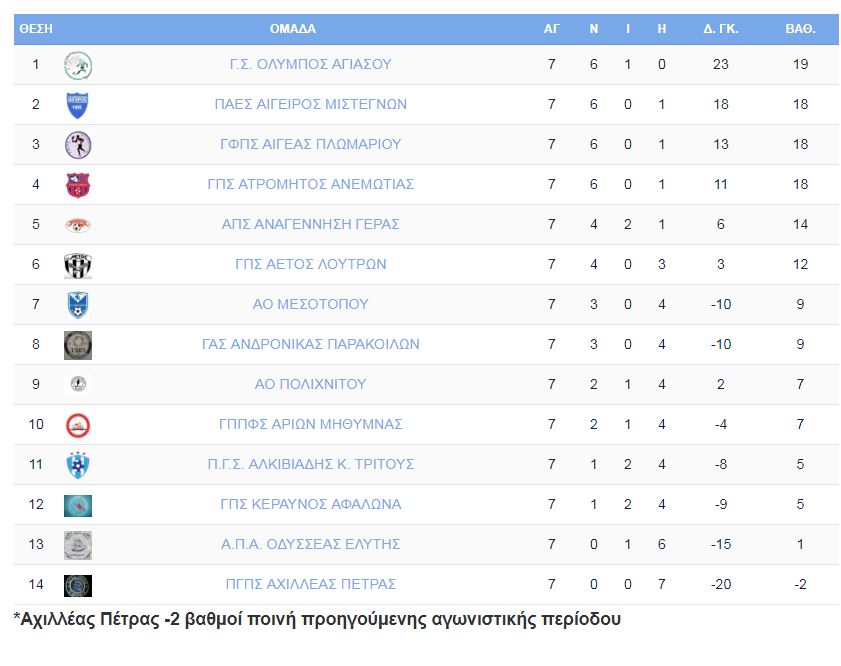
Task: Open the Α.Π.Α. ΟΔΥΣΣΕΑΣ ΕΛΥΤΗΣ link
Action: pos(311,544)
